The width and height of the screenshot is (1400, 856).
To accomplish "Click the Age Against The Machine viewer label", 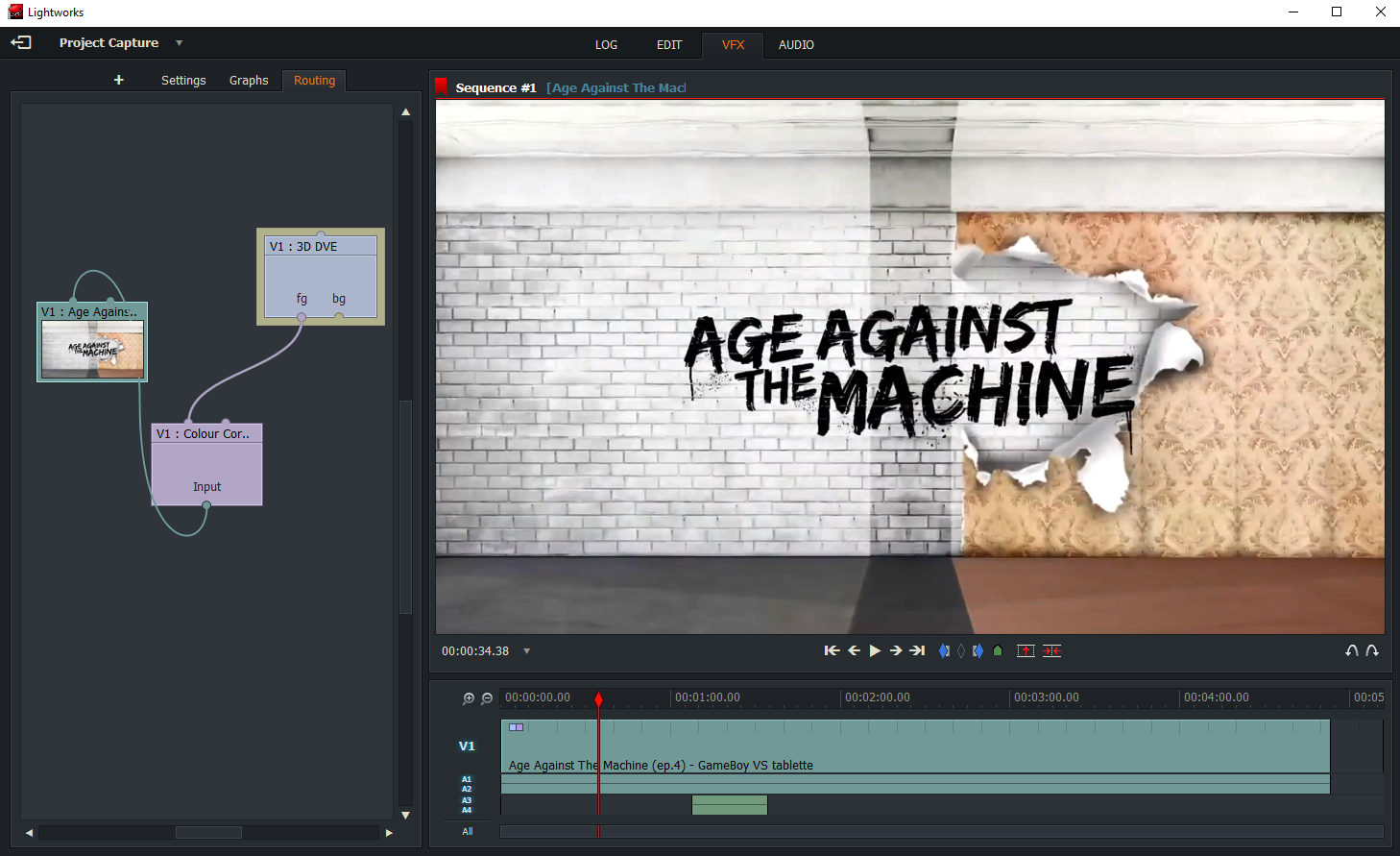I will [616, 87].
